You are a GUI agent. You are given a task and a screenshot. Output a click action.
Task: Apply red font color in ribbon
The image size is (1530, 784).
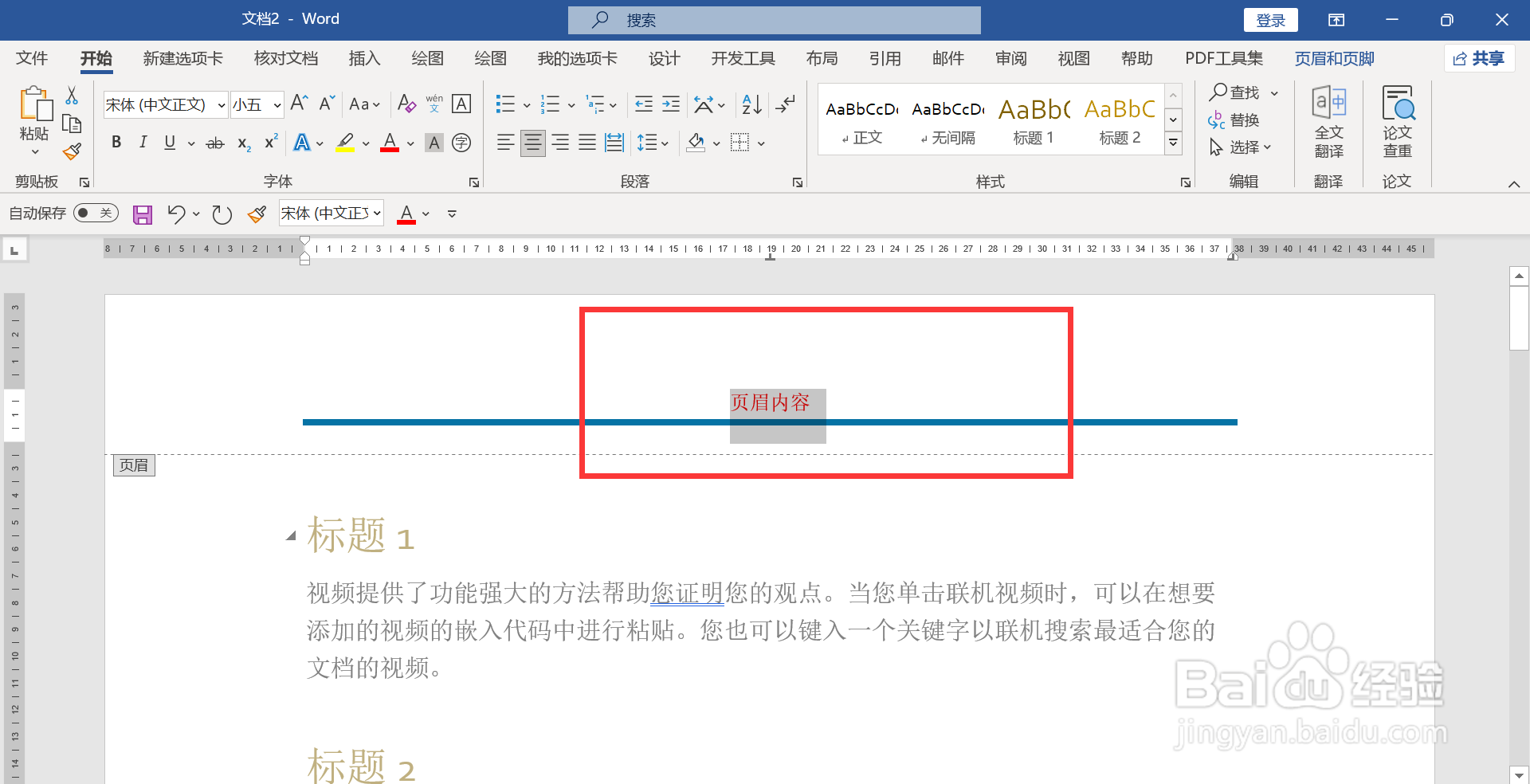(x=390, y=143)
